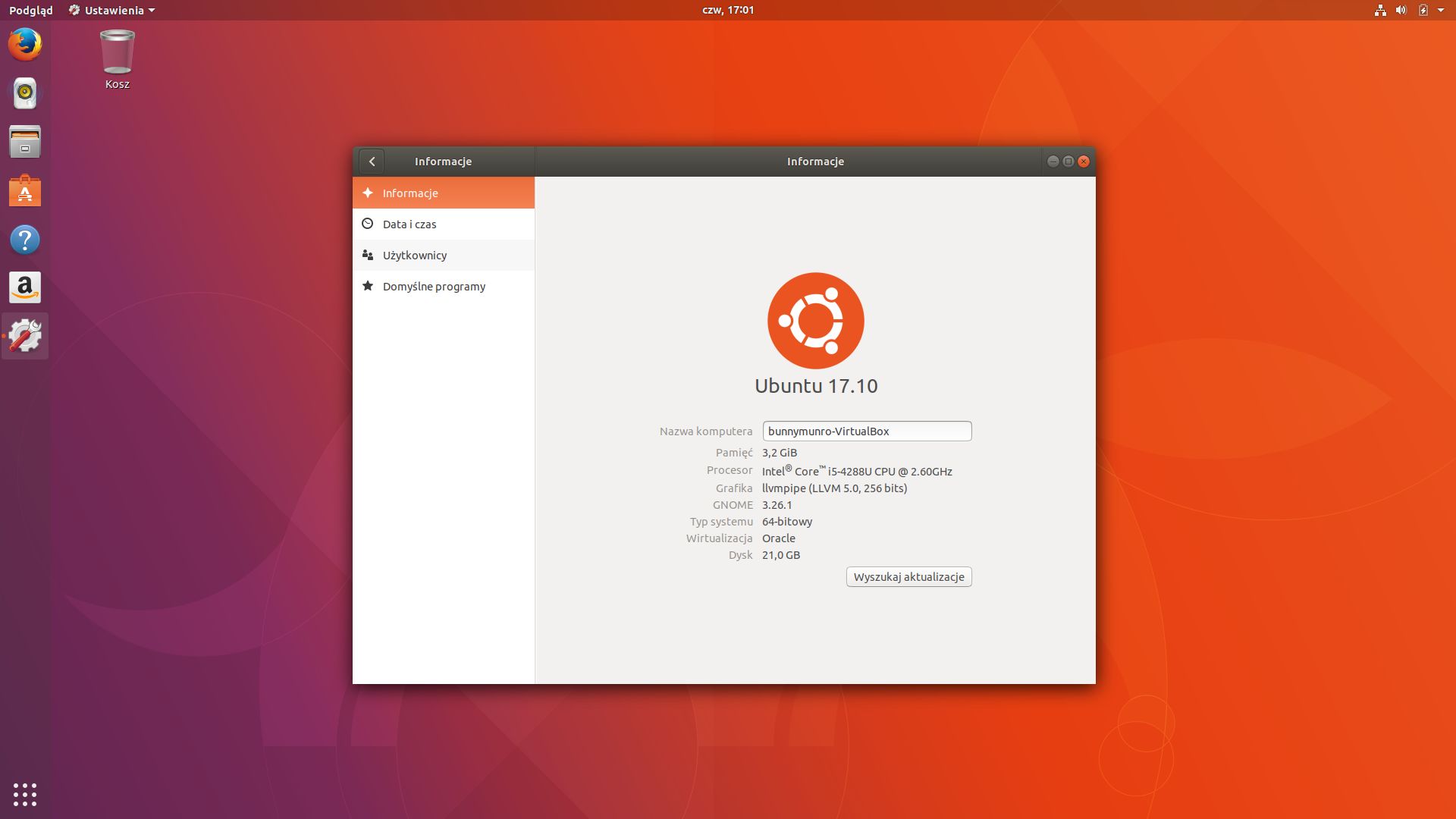Open the Help question mark icon

(x=25, y=240)
